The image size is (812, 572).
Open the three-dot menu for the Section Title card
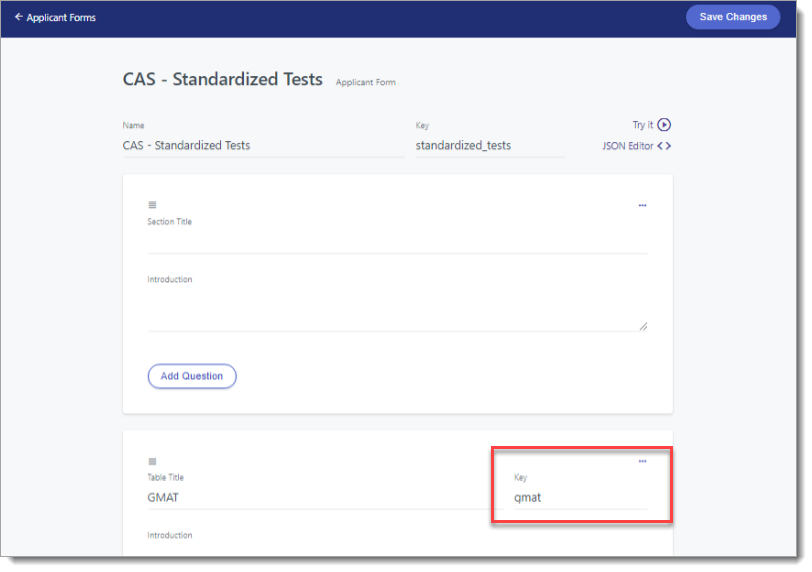coord(642,205)
